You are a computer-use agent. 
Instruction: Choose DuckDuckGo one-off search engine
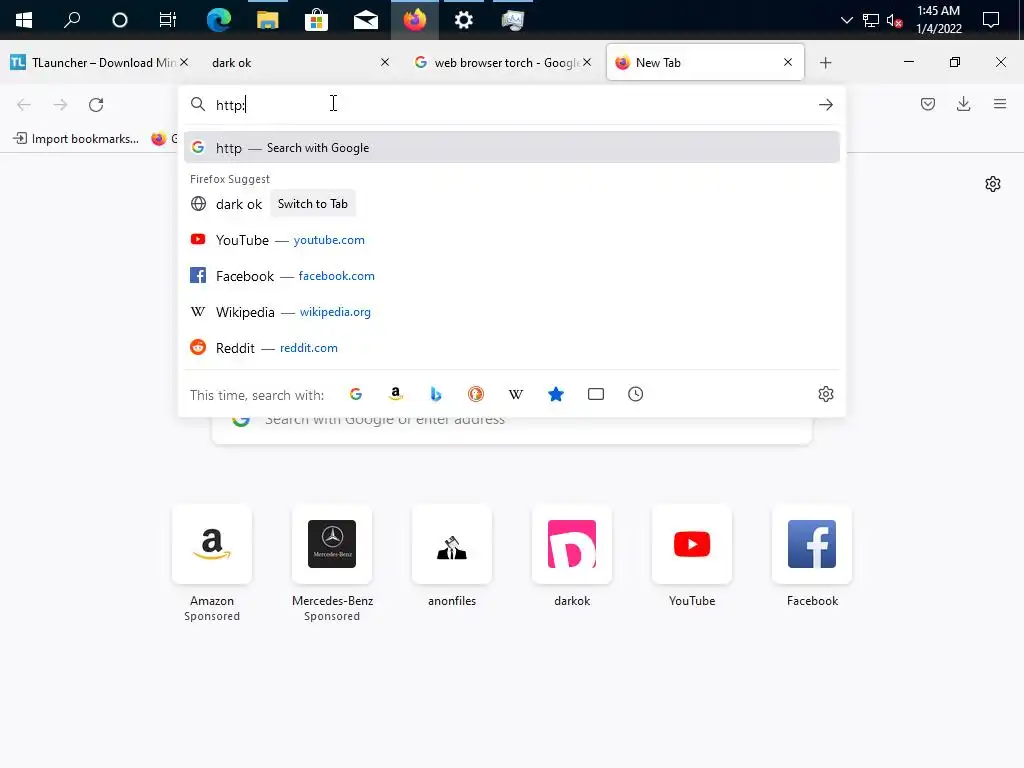[475, 394]
